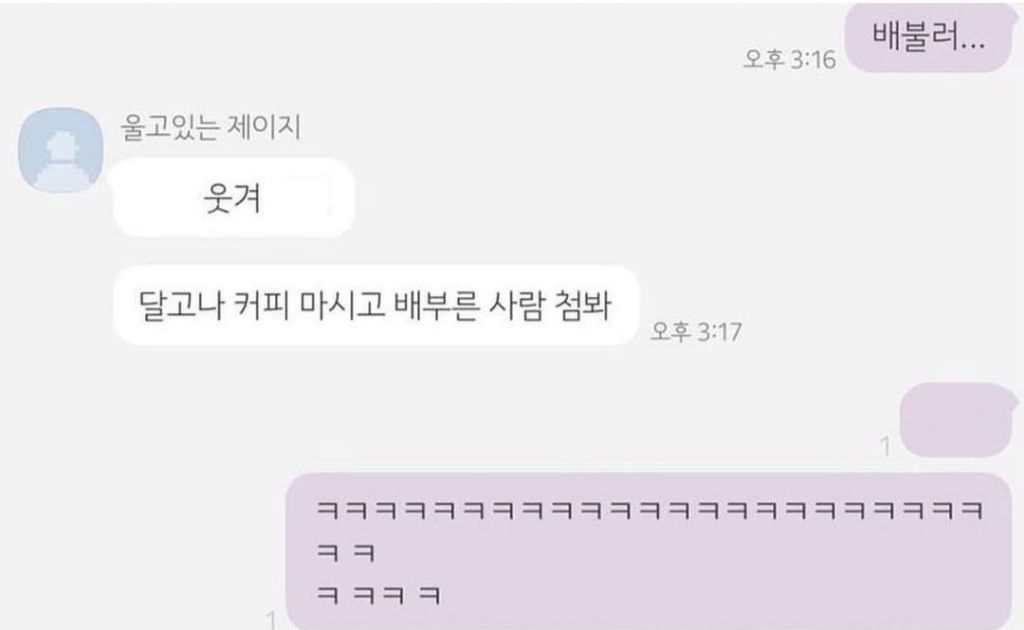This screenshot has height=630, width=1024.
Task: Tap the long ㅋㅋㅋ laughing message bubble
Action: click(648, 551)
